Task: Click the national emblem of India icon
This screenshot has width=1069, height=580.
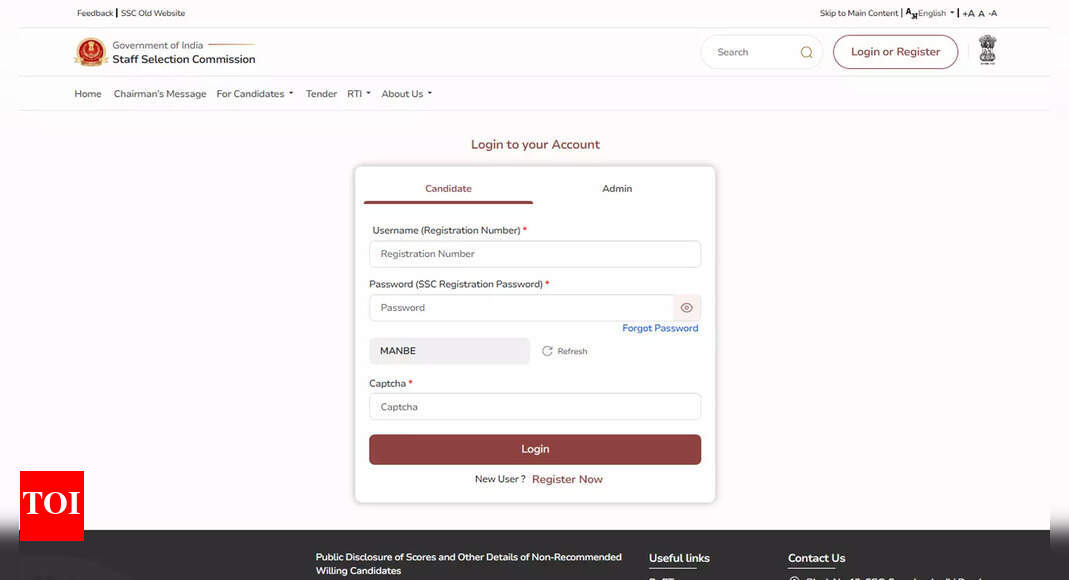Action: click(x=987, y=50)
